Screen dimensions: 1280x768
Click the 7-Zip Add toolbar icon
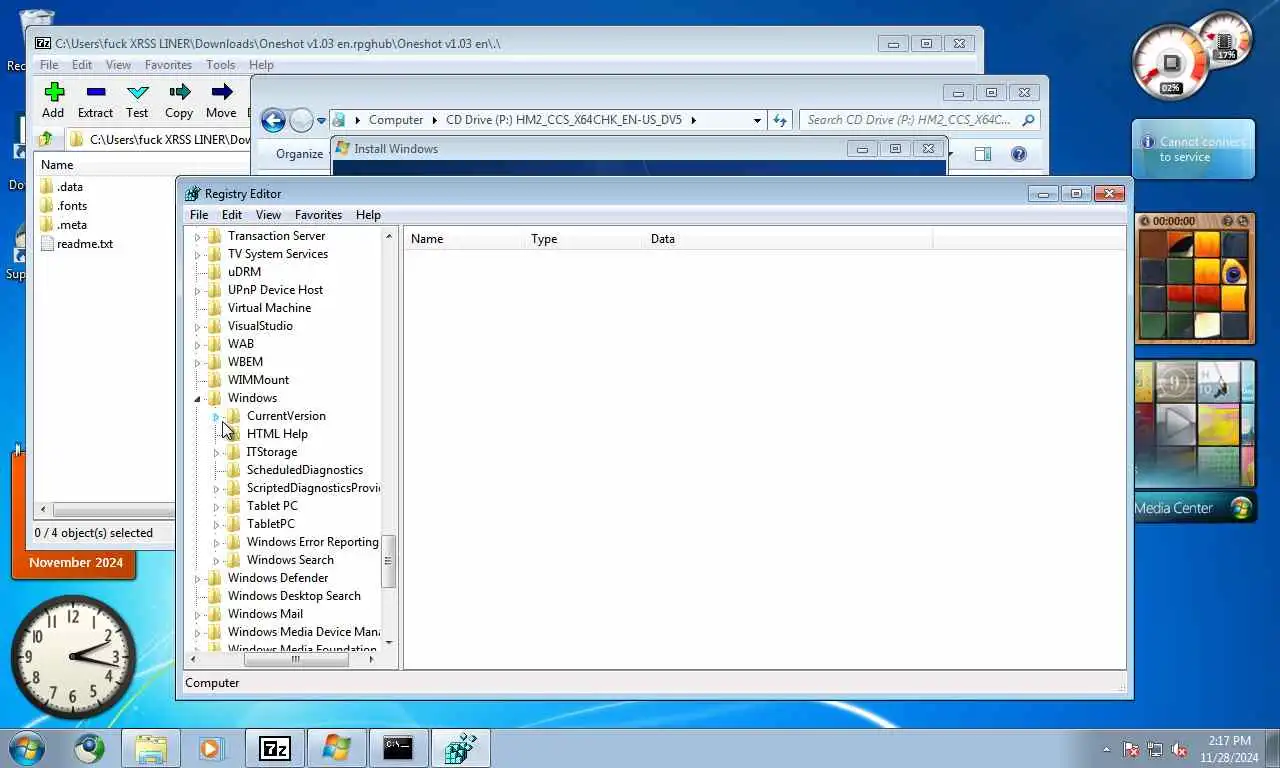click(54, 93)
